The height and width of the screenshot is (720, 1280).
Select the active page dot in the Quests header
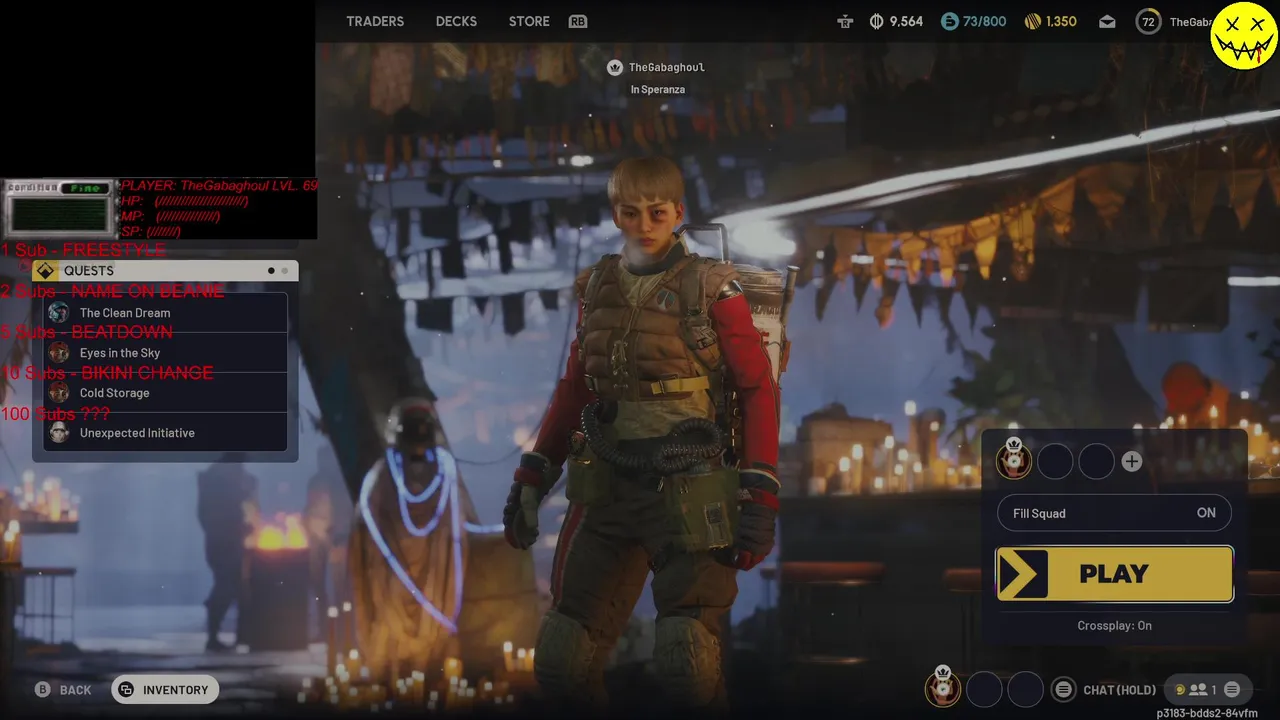point(271,271)
